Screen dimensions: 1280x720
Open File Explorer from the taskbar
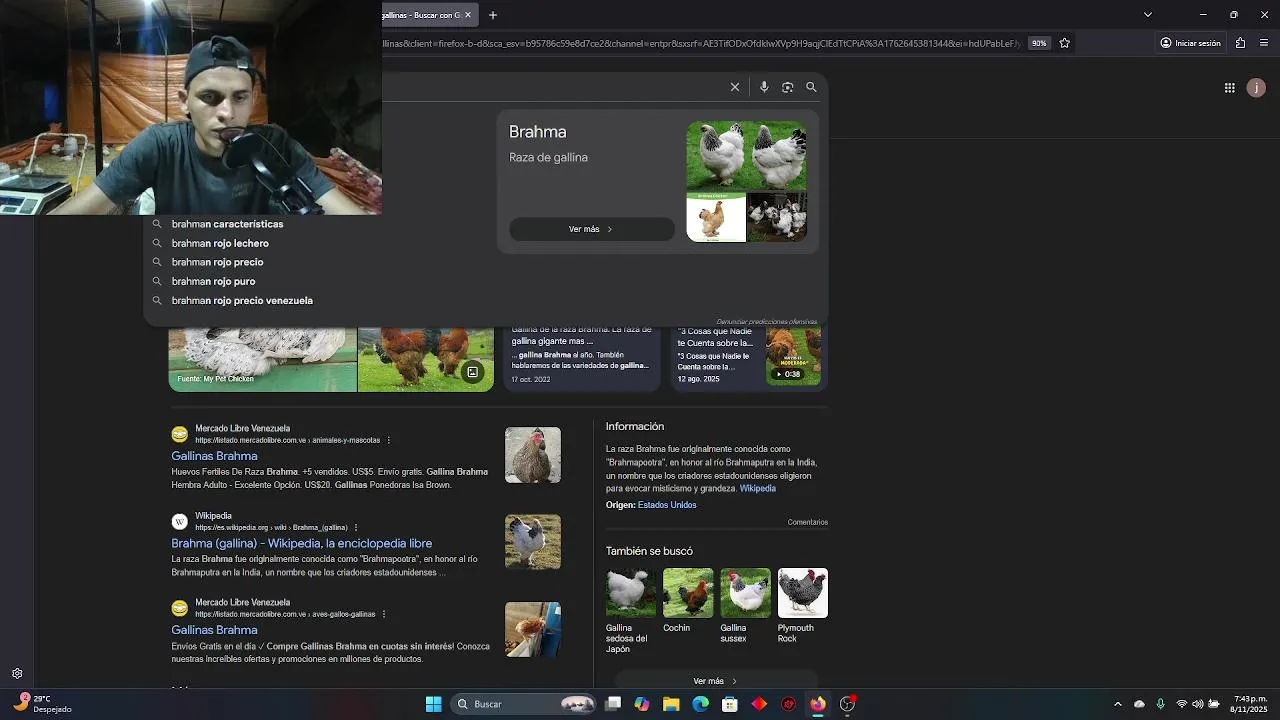[671, 704]
